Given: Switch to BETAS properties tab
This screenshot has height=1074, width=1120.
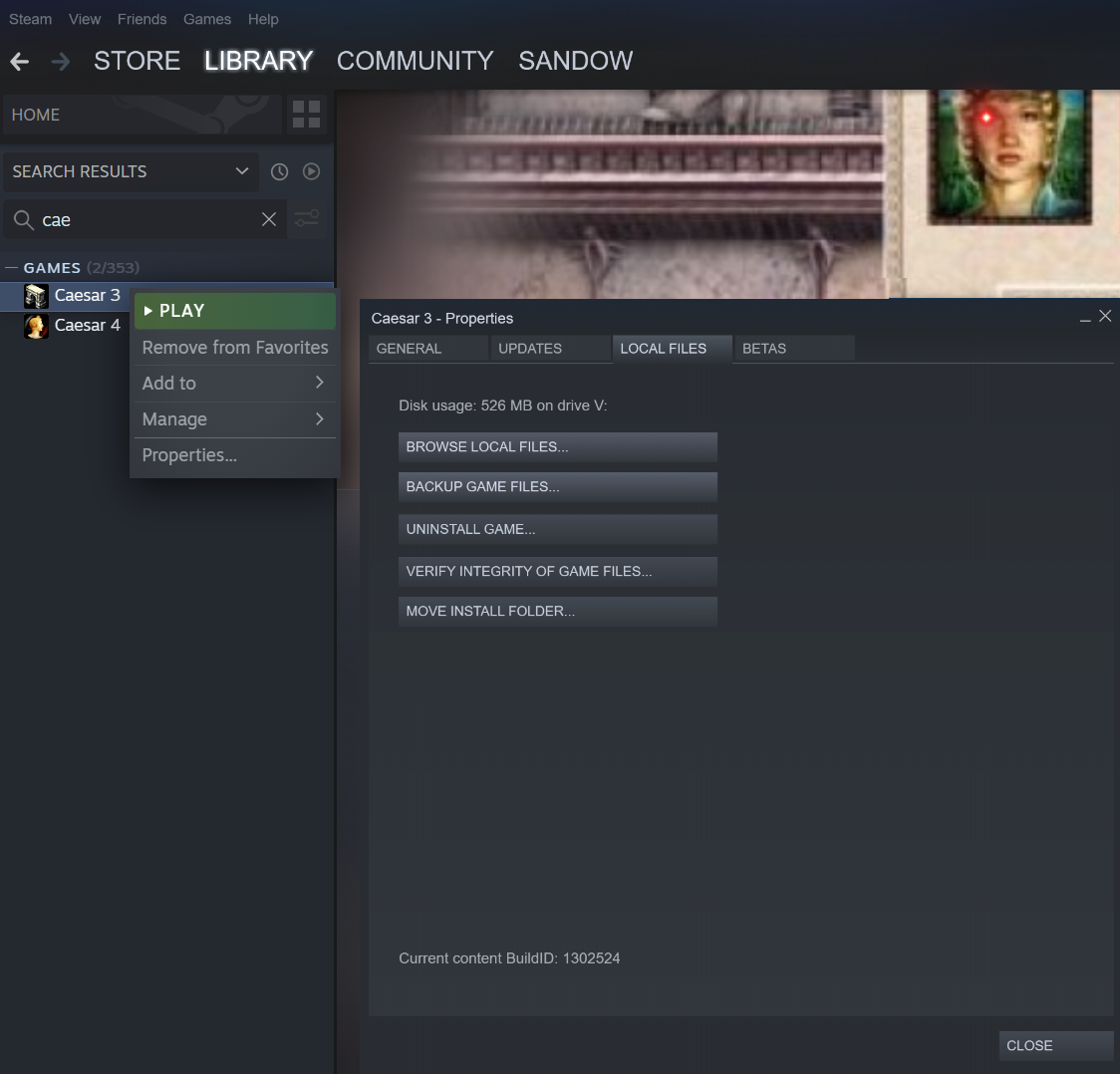Looking at the screenshot, I should point(794,349).
